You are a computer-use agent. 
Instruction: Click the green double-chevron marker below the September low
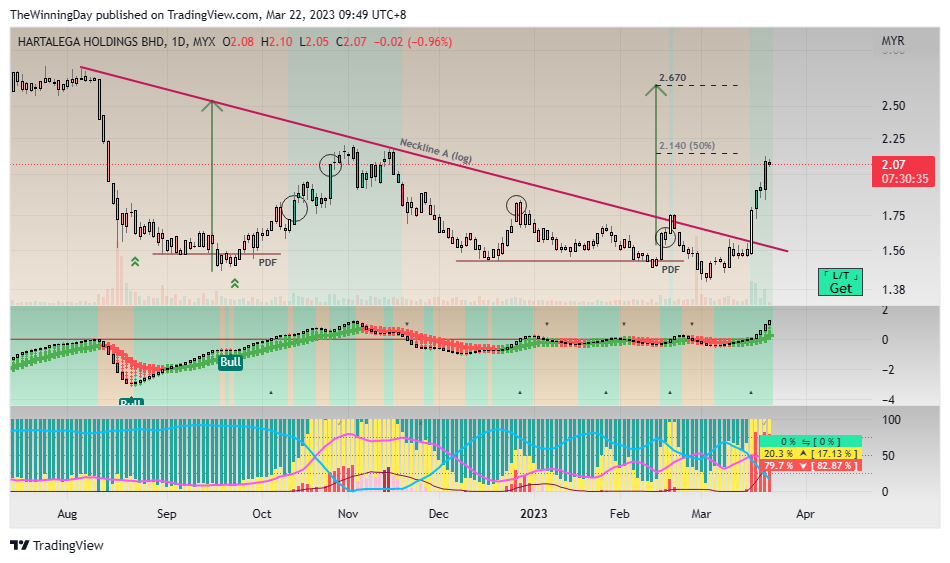234,283
